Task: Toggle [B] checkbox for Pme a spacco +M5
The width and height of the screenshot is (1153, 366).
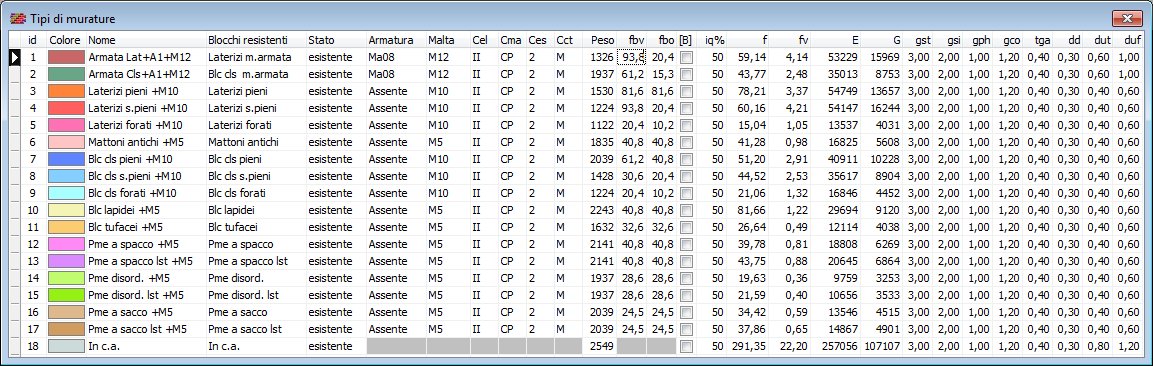Action: point(685,244)
